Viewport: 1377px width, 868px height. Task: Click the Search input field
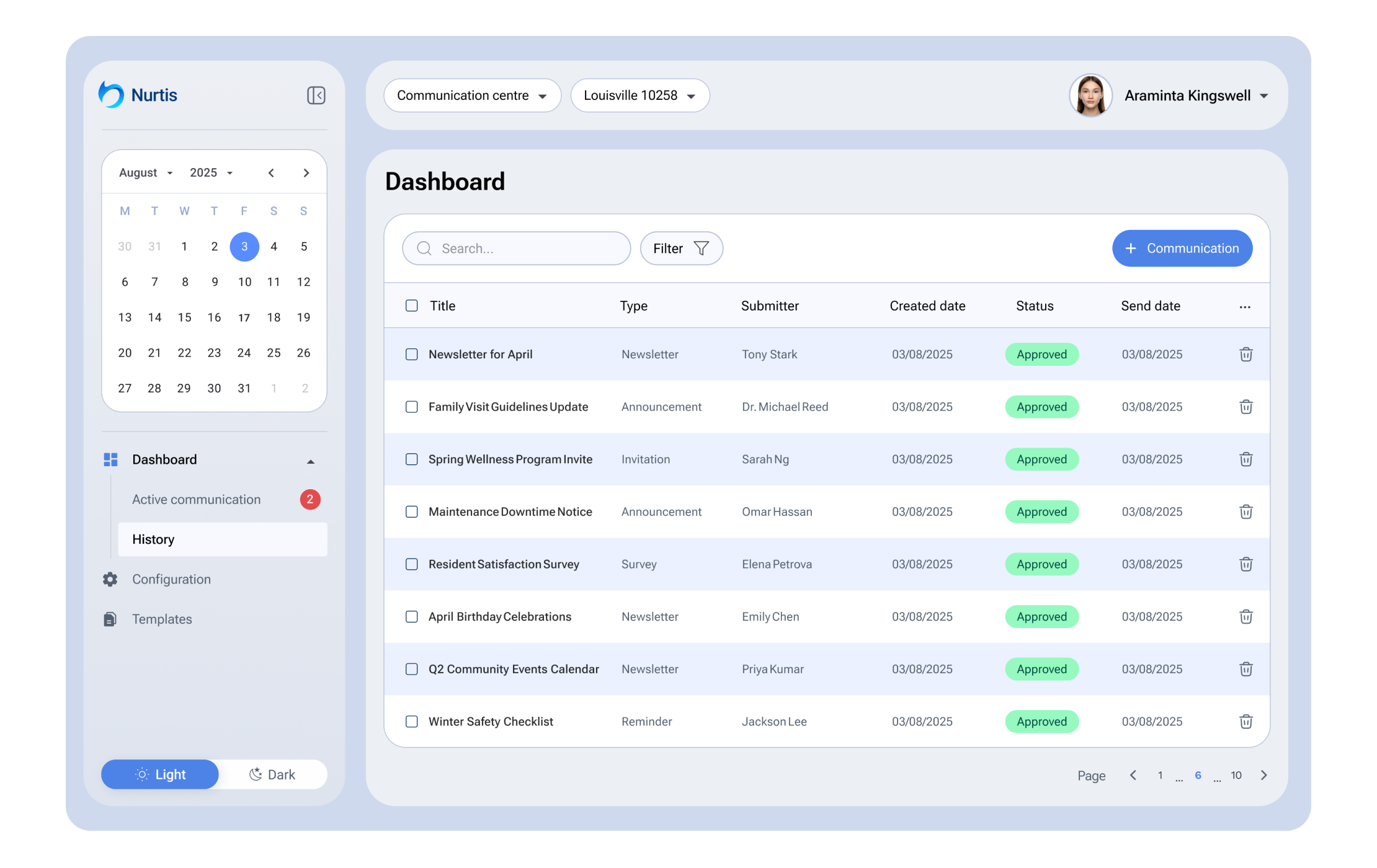point(521,249)
